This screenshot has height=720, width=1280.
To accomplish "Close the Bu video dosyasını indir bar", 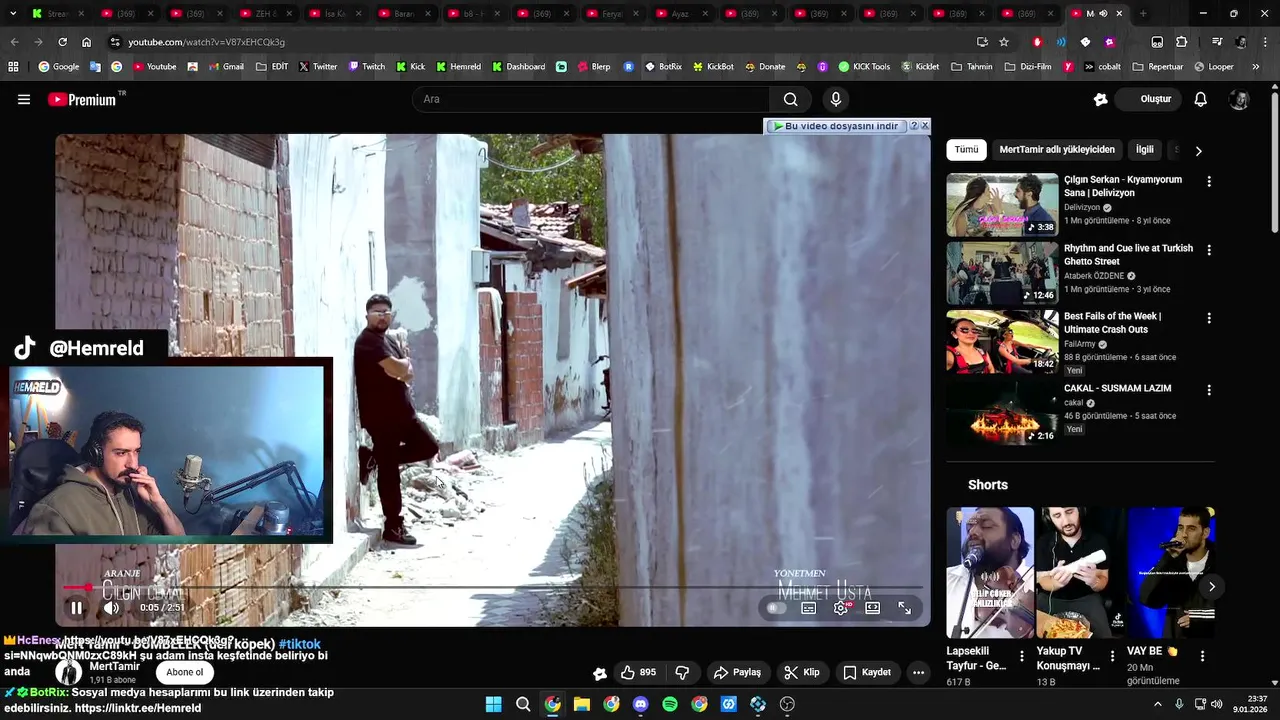I will point(925,126).
